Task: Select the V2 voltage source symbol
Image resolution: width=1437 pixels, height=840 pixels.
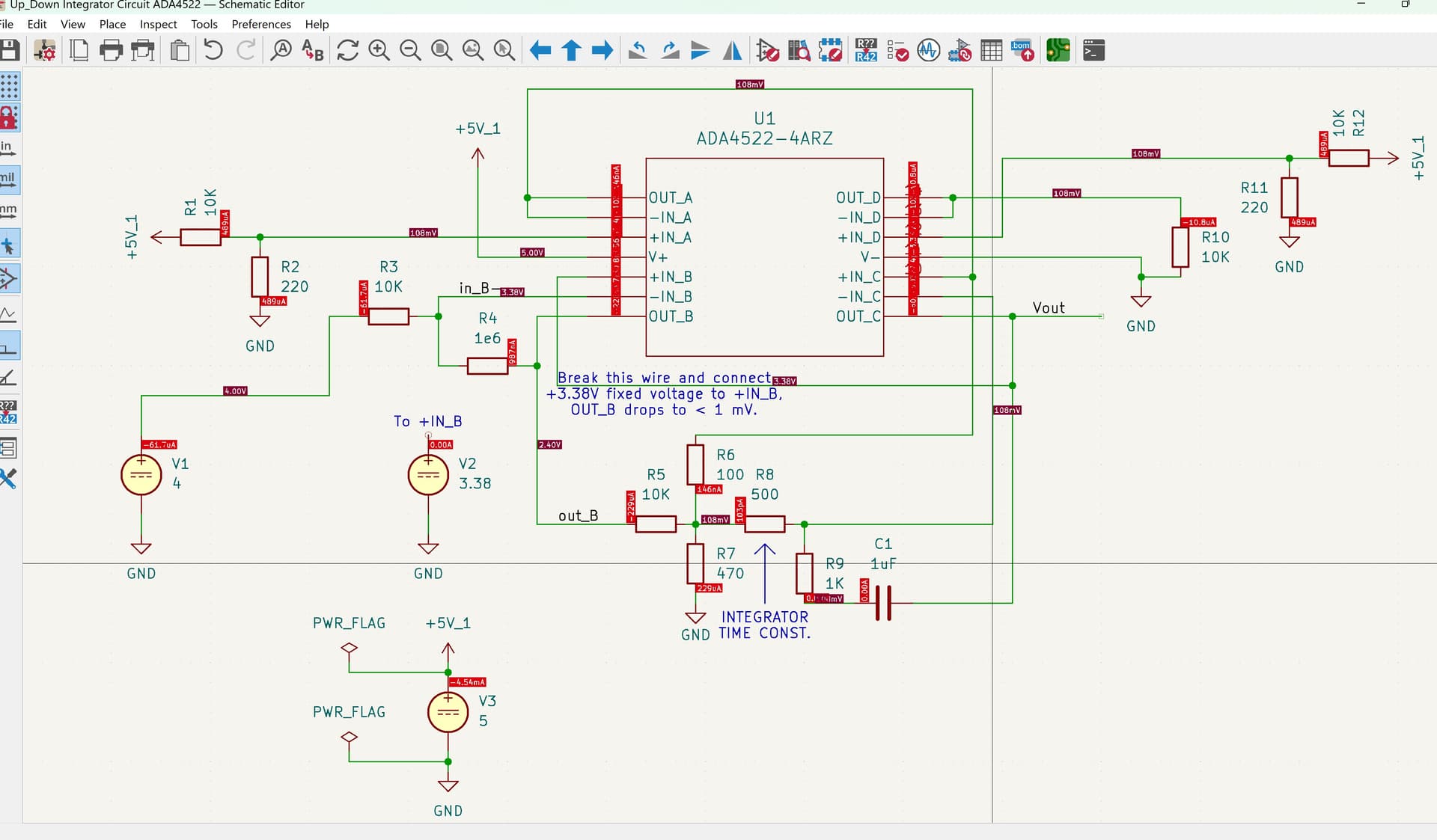Action: [428, 475]
